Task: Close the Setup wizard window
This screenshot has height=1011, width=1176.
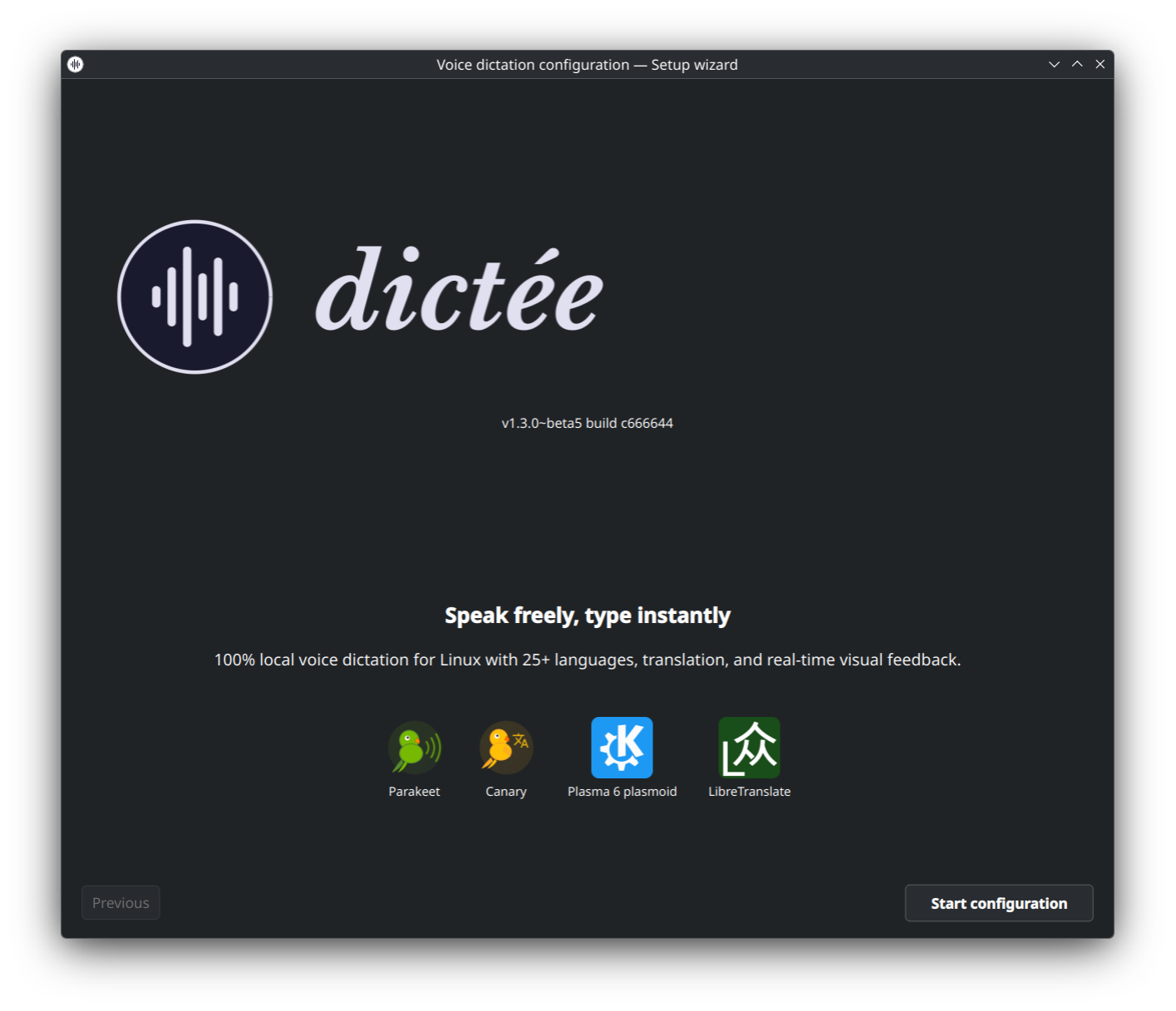Action: coord(1100,64)
